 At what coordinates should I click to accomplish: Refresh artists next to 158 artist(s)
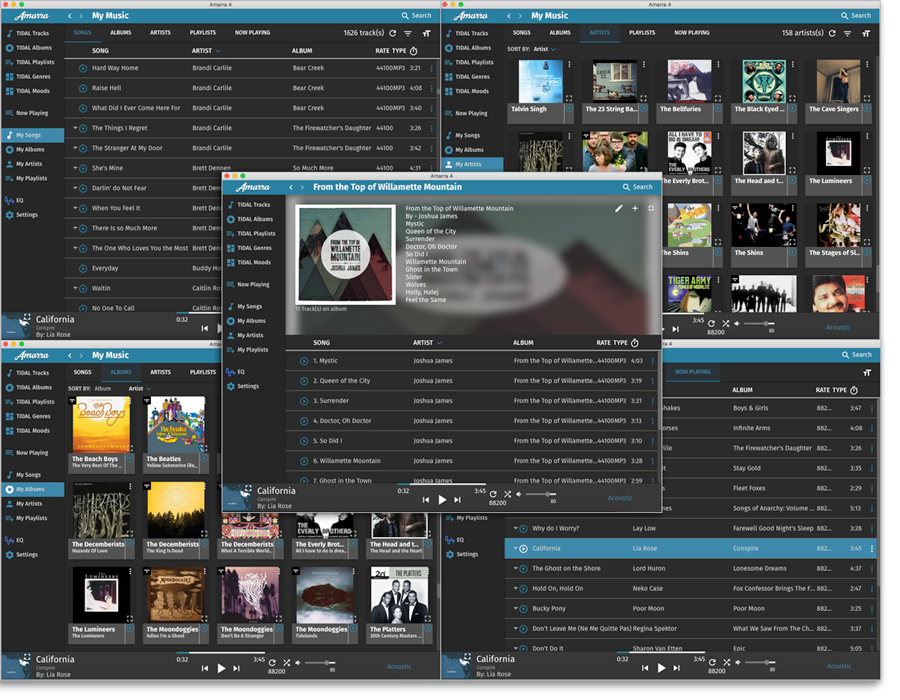click(x=832, y=33)
